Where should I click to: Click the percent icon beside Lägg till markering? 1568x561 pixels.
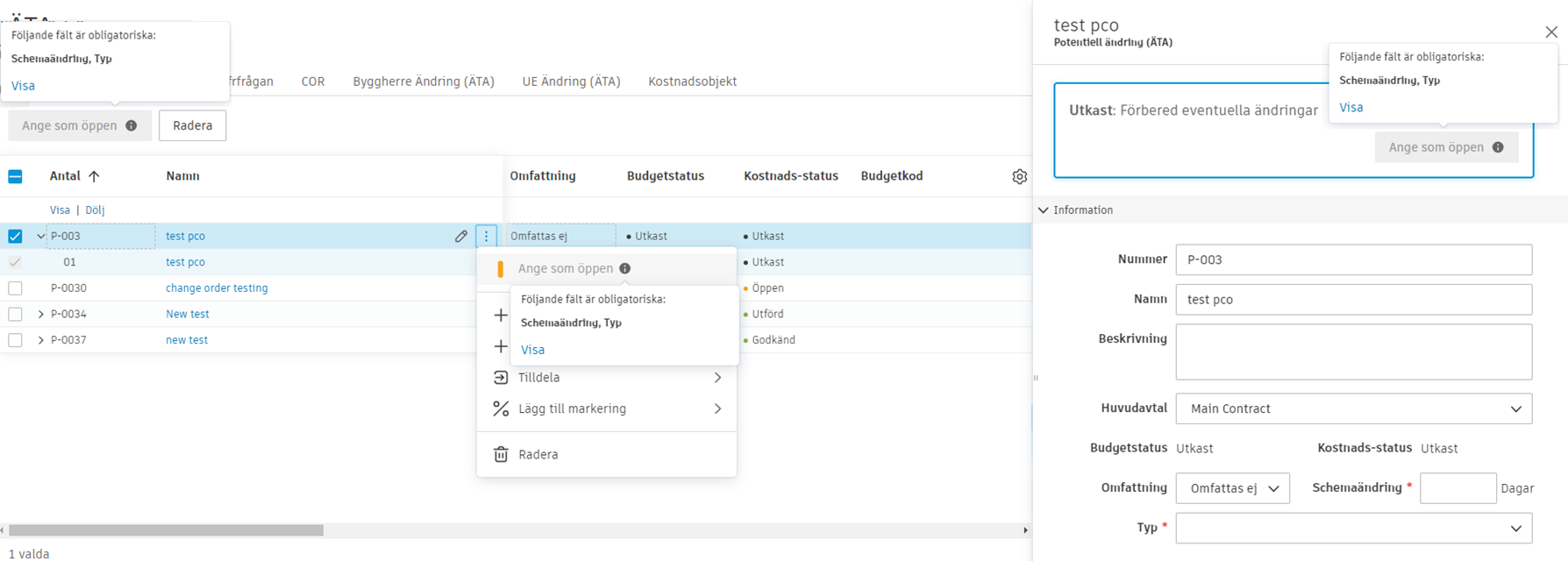[501, 408]
